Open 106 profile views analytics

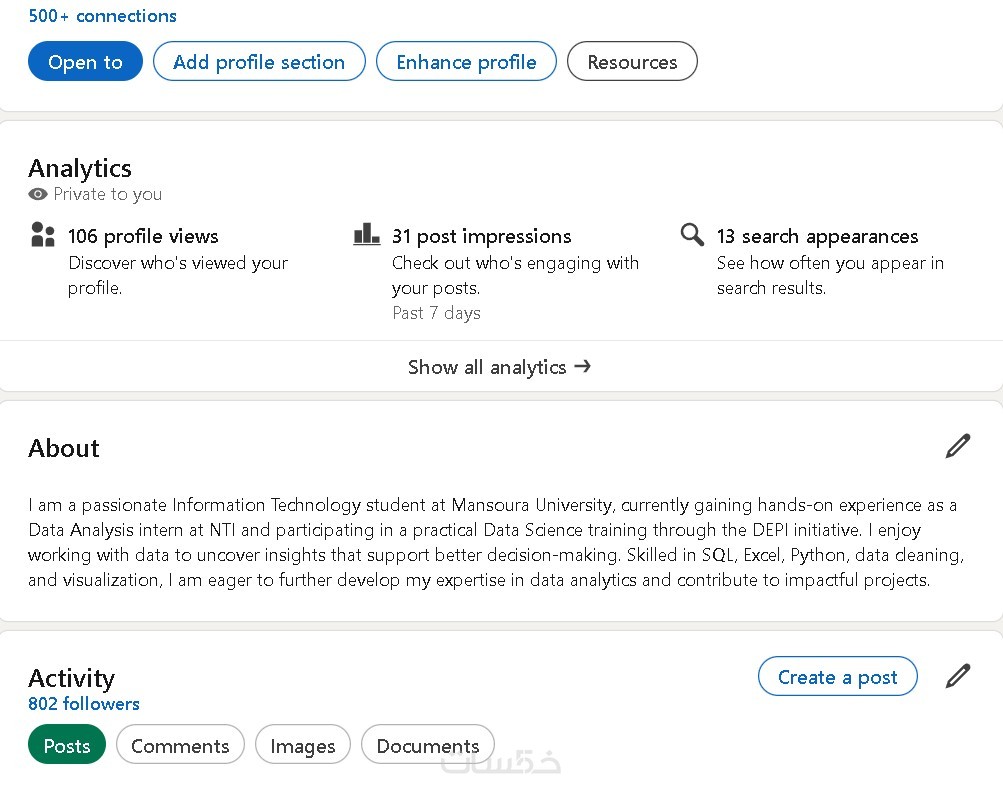point(143,237)
